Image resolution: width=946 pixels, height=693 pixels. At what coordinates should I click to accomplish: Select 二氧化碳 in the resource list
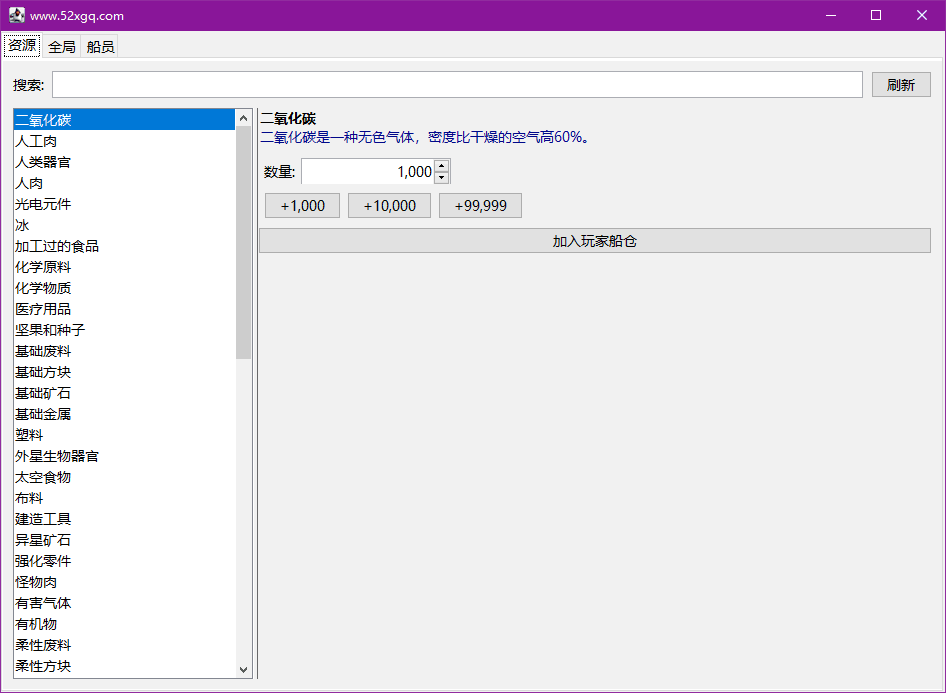pyautogui.click(x=124, y=120)
